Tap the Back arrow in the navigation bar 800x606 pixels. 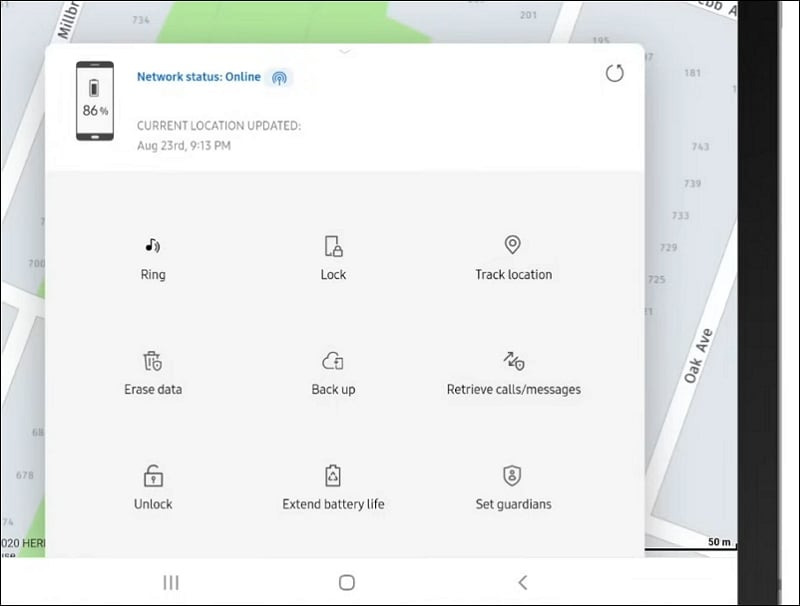[x=523, y=582]
